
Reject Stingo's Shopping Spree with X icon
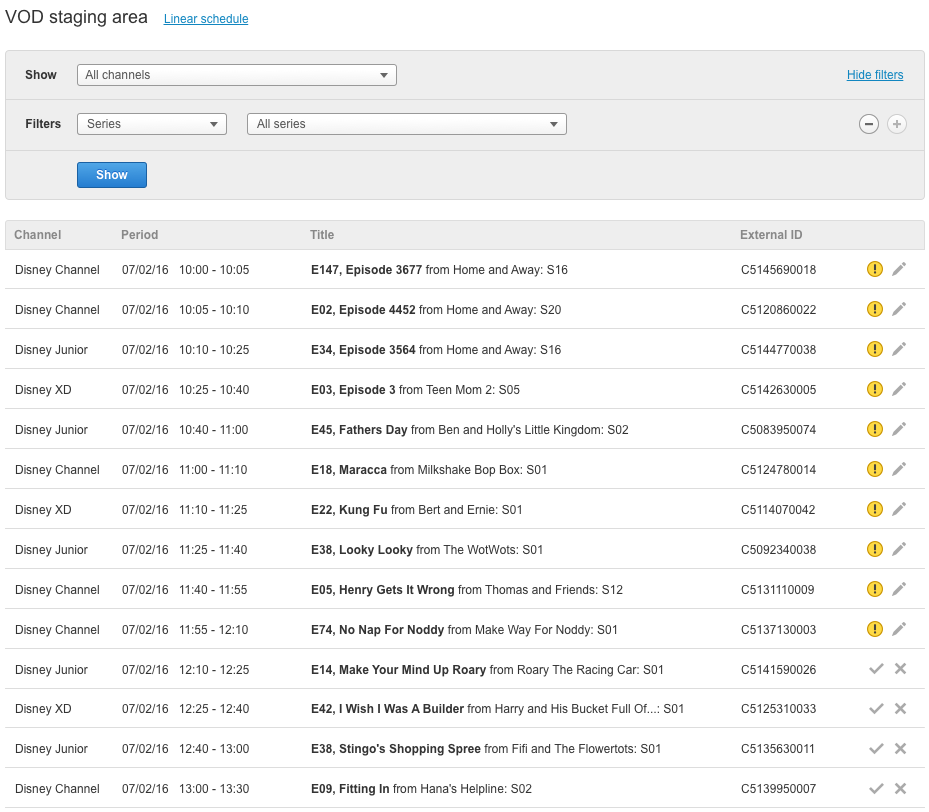[x=900, y=748]
